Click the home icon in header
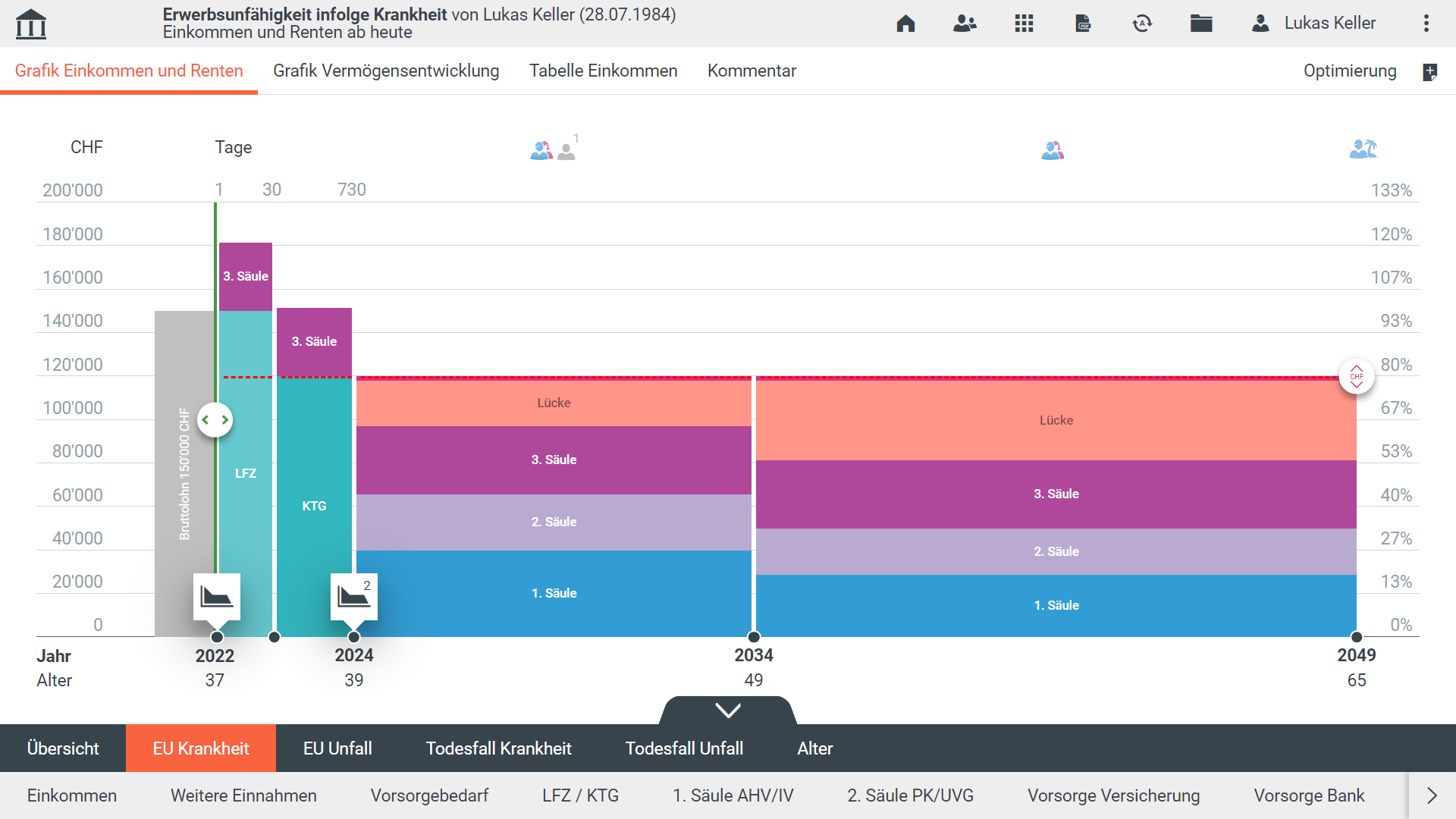 [905, 24]
